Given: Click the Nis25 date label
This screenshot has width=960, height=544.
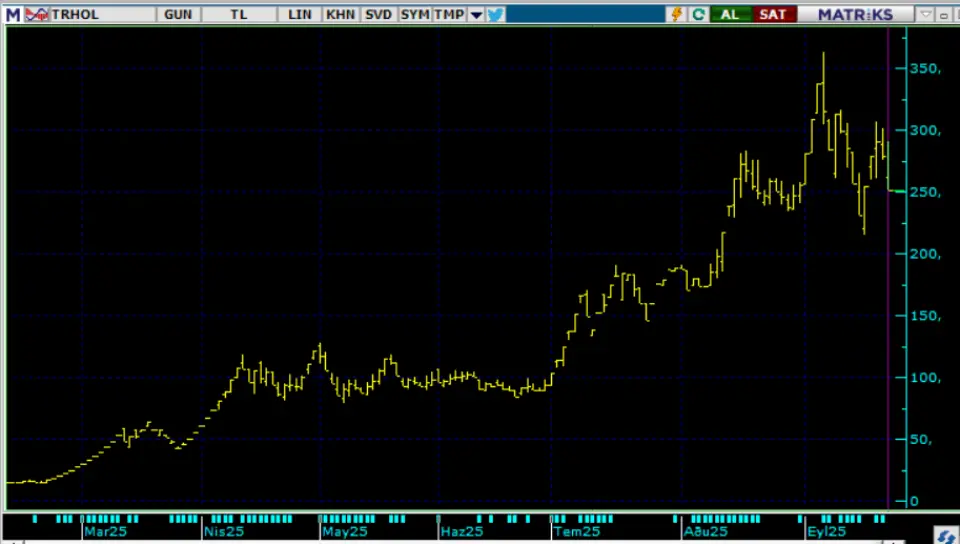Looking at the screenshot, I should 224,532.
